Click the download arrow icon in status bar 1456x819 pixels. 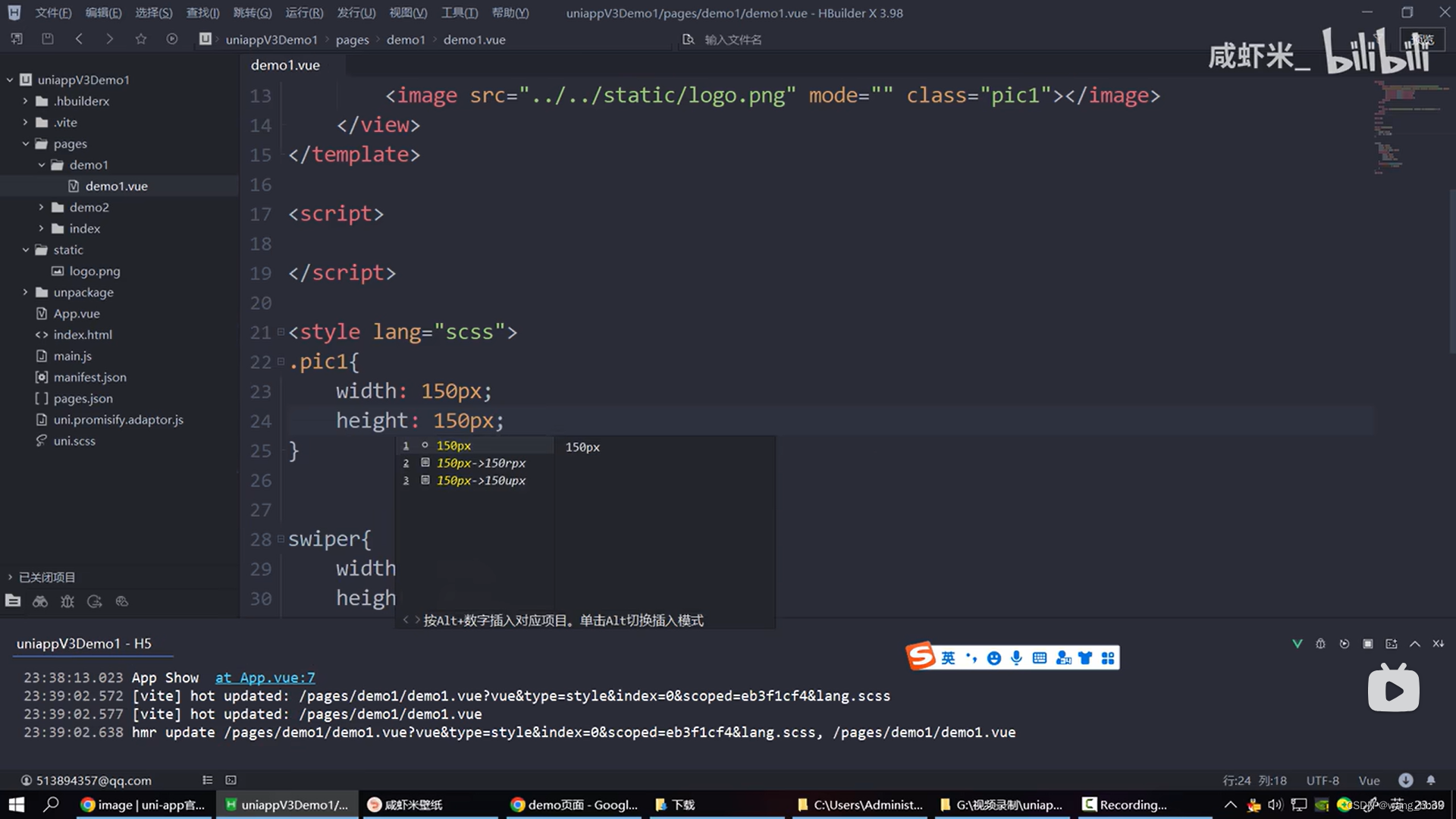[1406, 780]
